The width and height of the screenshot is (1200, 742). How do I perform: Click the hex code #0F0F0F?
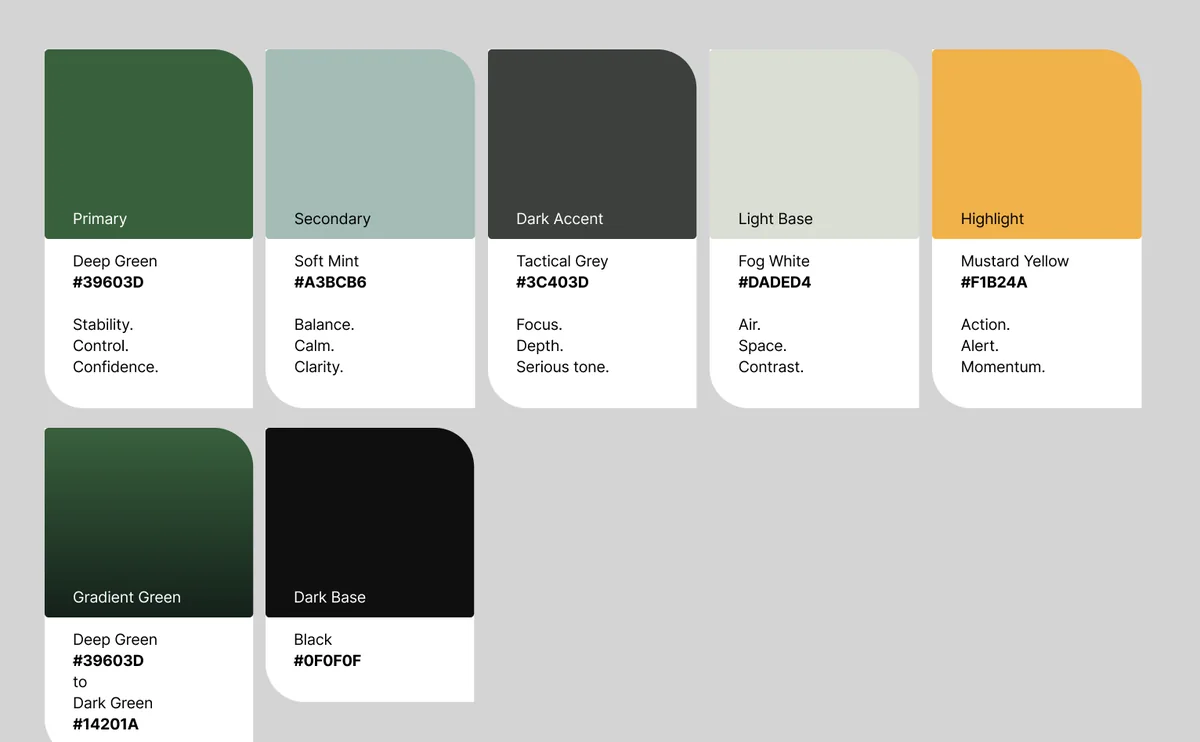tap(327, 660)
